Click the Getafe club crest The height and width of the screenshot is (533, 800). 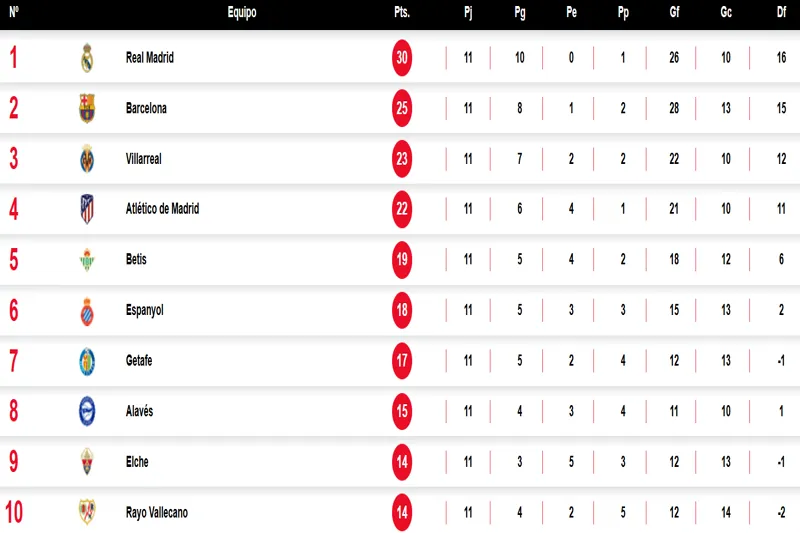tap(87, 361)
